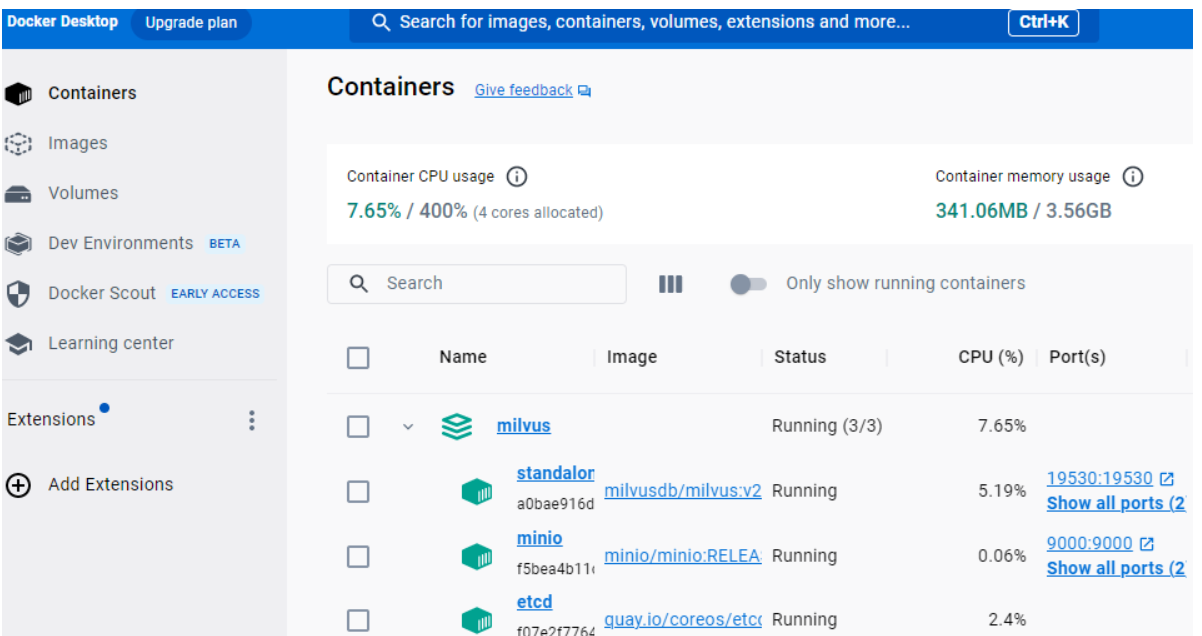Show all ports for minio container
1202x636 pixels.
1115,568
